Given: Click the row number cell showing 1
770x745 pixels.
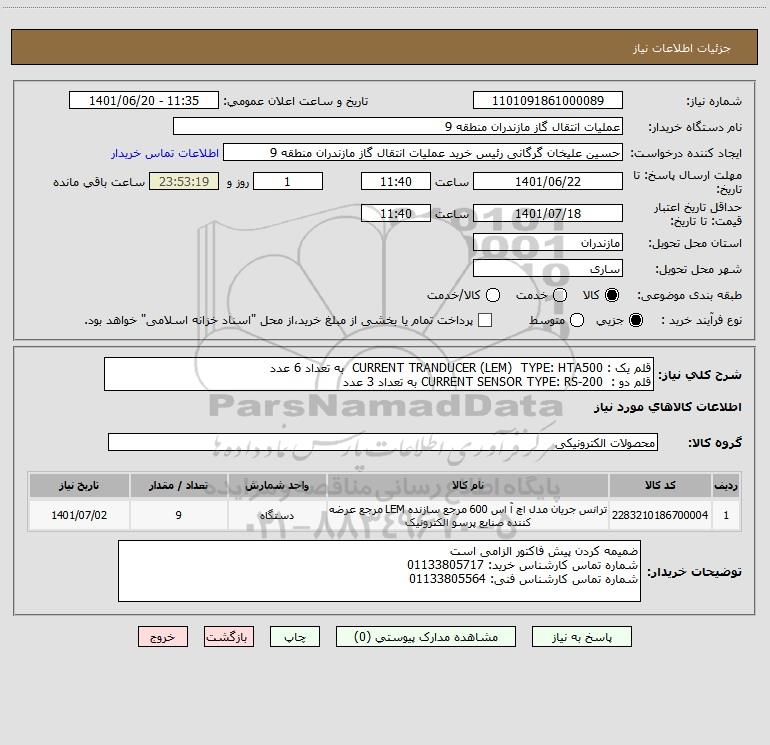Looking at the screenshot, I should tap(726, 515).
